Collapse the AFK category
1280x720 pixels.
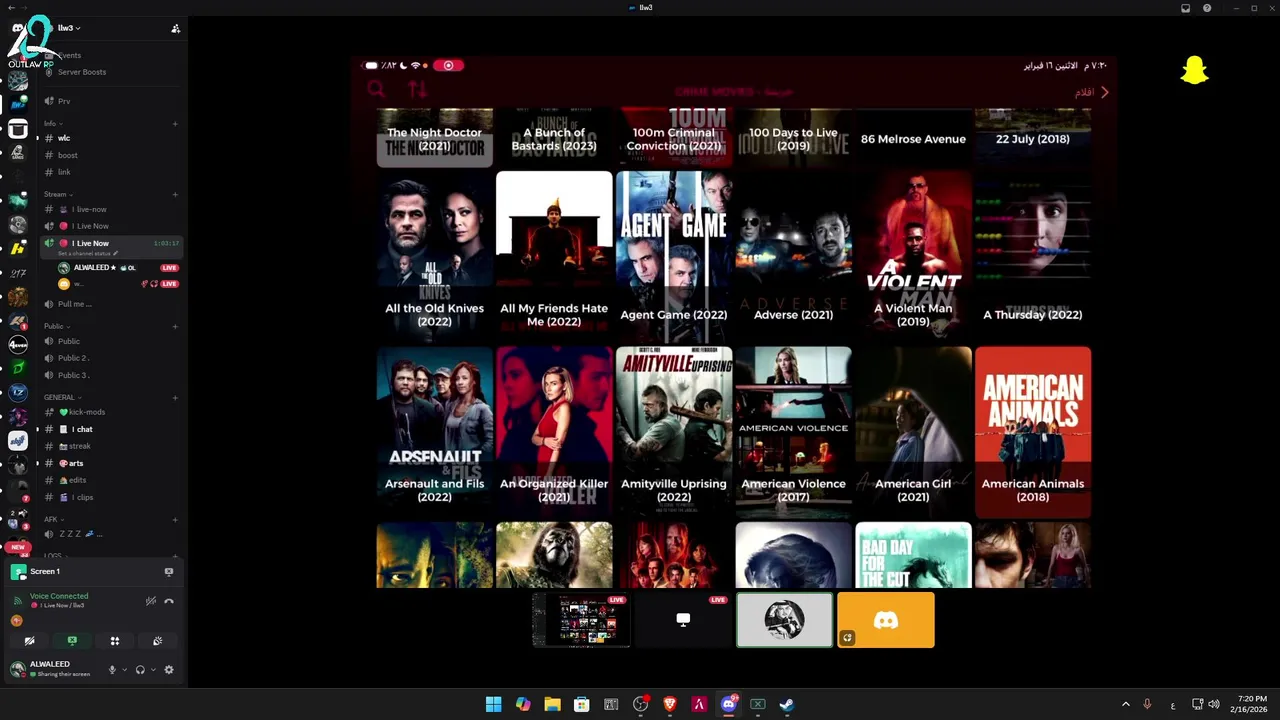pos(53,520)
